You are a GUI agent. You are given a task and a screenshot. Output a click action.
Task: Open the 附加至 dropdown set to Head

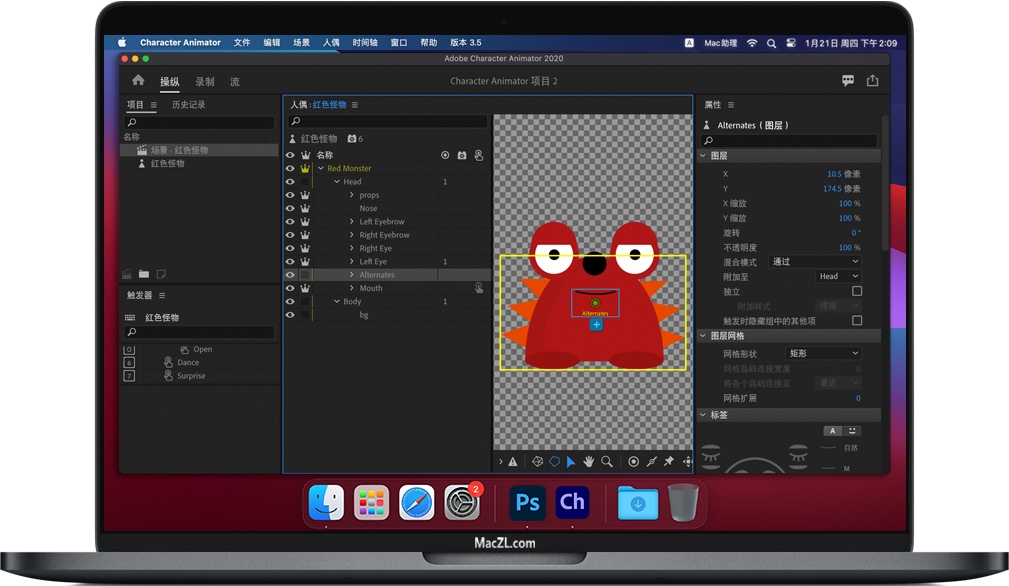pos(840,276)
